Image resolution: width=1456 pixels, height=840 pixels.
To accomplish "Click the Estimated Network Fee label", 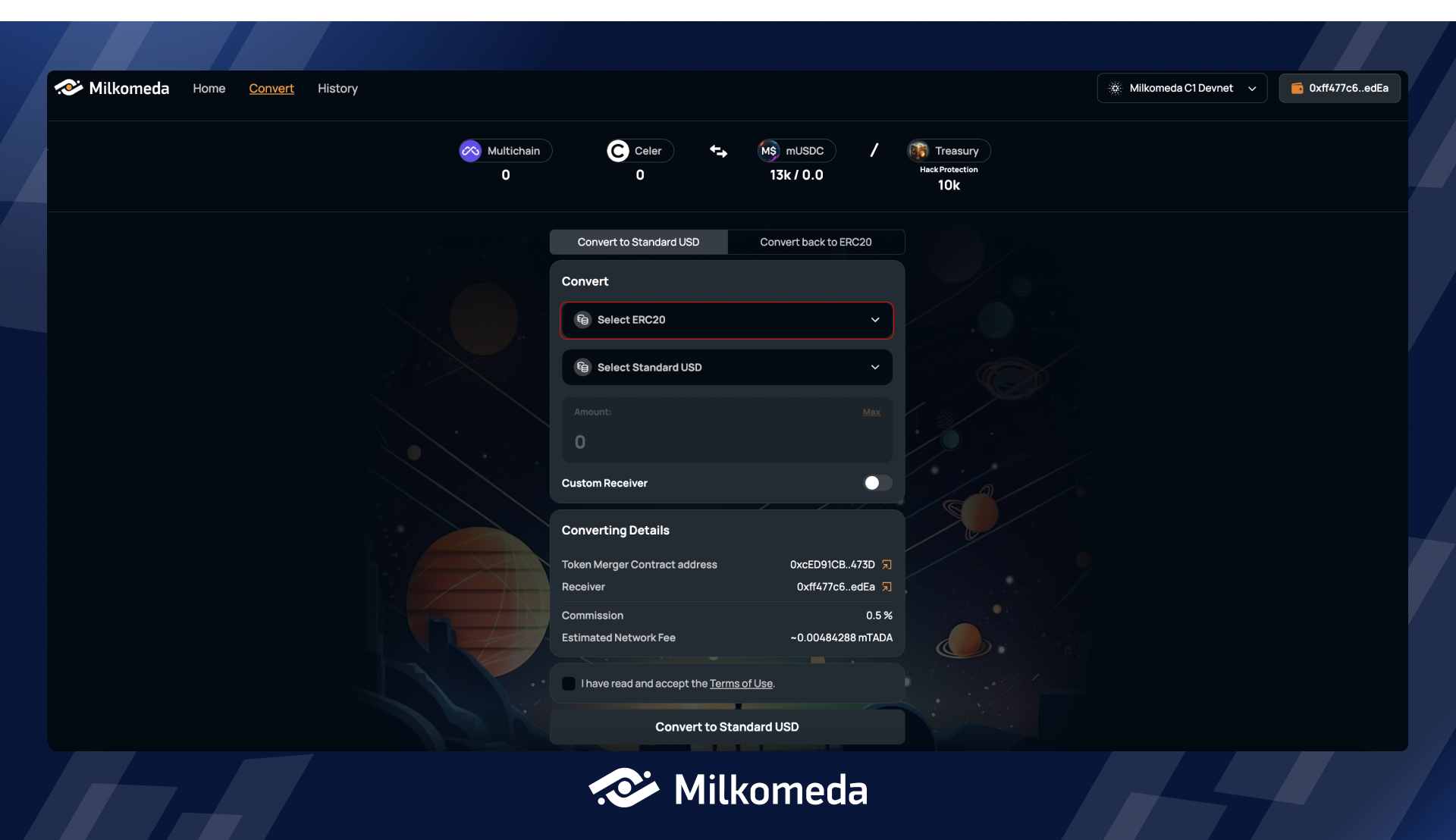I will click(618, 638).
